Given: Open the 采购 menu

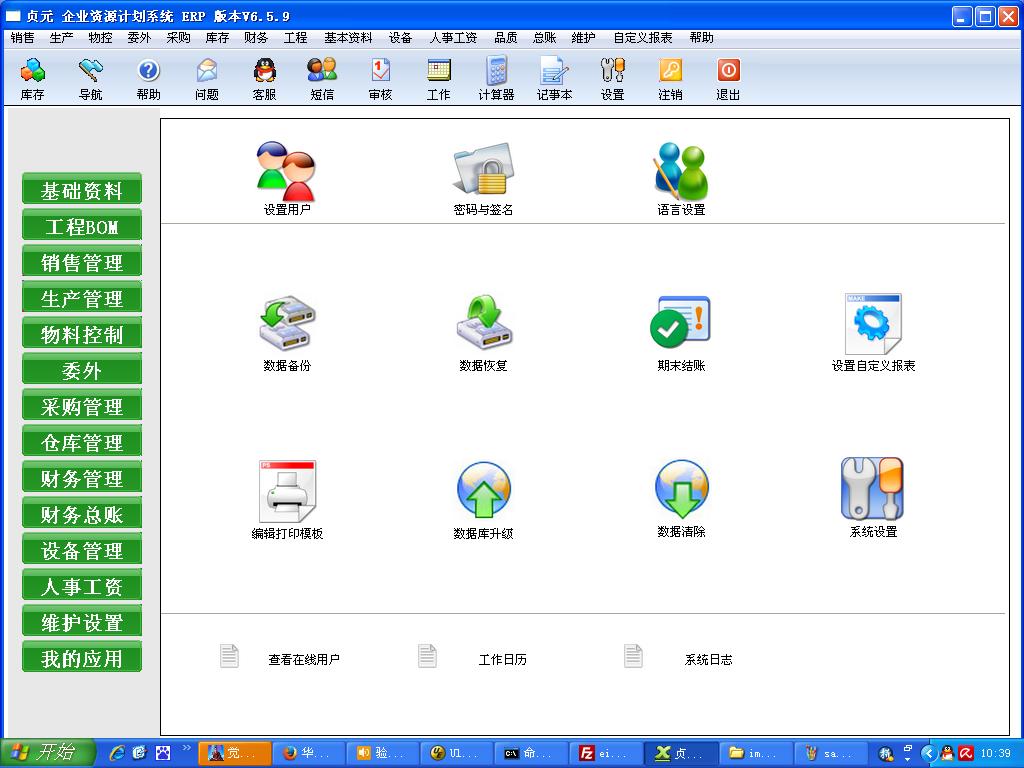Looking at the screenshot, I should click(x=178, y=38).
